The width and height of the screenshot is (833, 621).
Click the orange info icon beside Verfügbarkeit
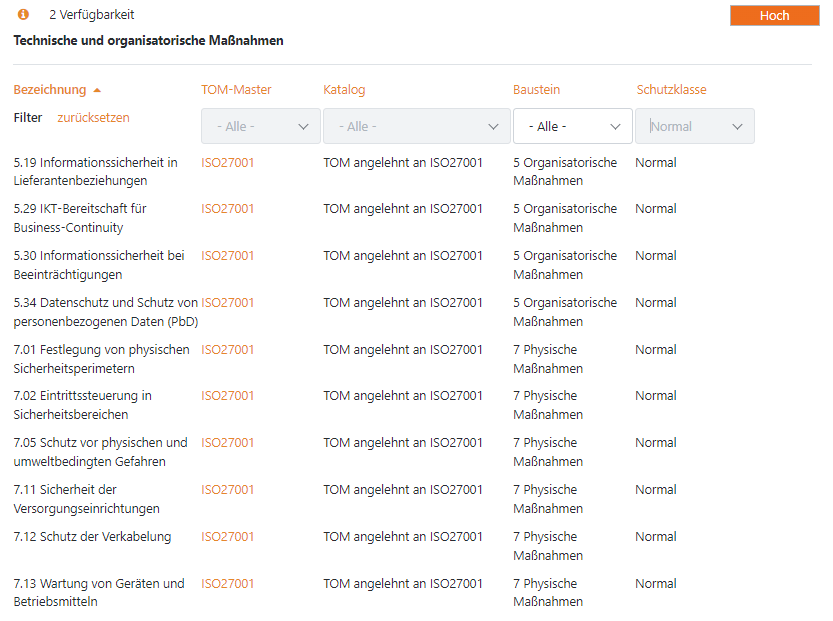[x=23, y=15]
